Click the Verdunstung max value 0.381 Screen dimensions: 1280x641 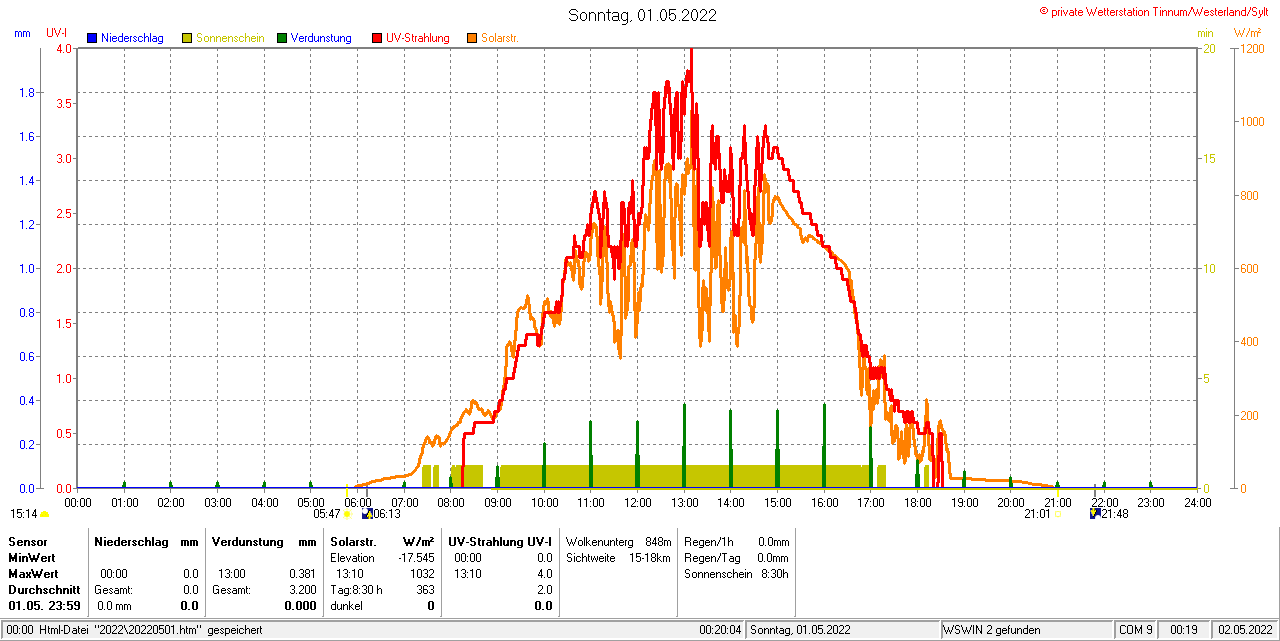pos(302,574)
